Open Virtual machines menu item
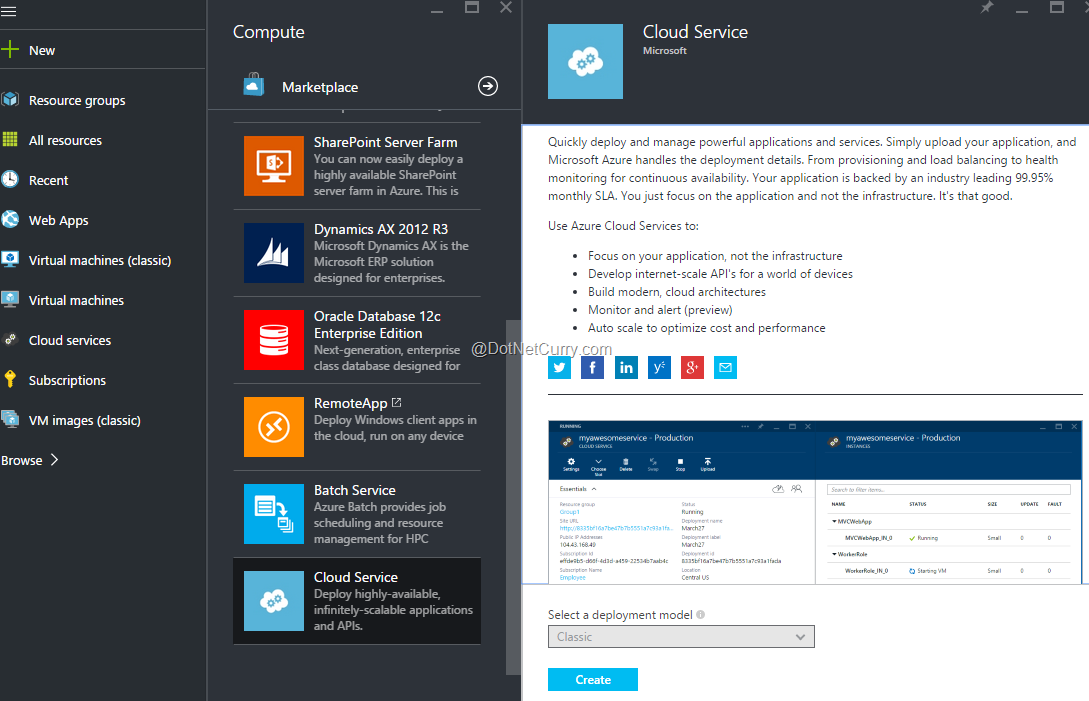Viewport: 1089px width, 701px height. pos(76,300)
